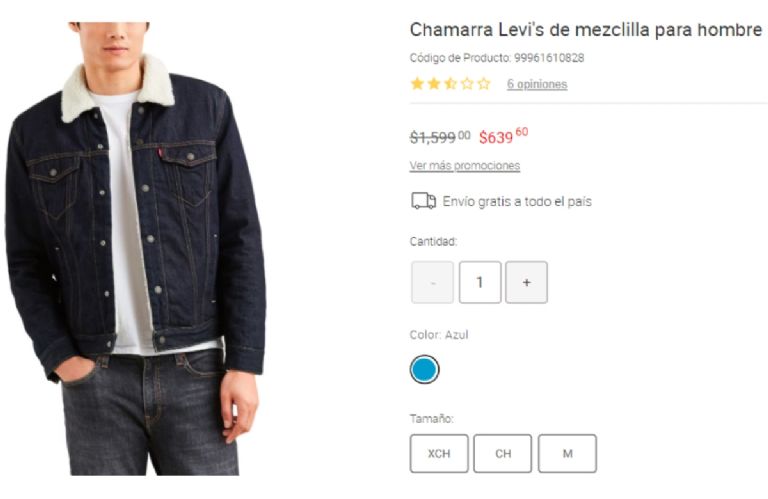The width and height of the screenshot is (768, 499).
Task: Click the quantity input field
Action: [x=480, y=282]
